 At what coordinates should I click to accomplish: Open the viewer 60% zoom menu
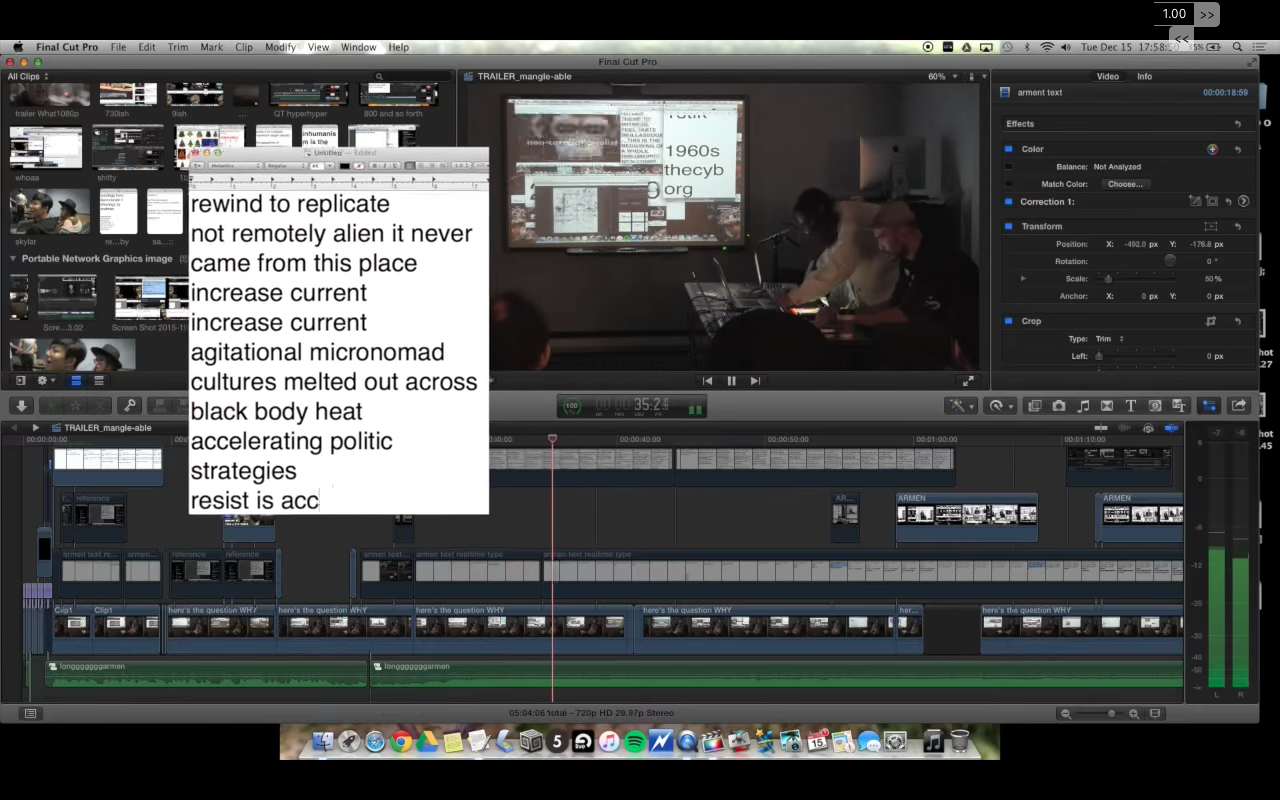(941, 76)
